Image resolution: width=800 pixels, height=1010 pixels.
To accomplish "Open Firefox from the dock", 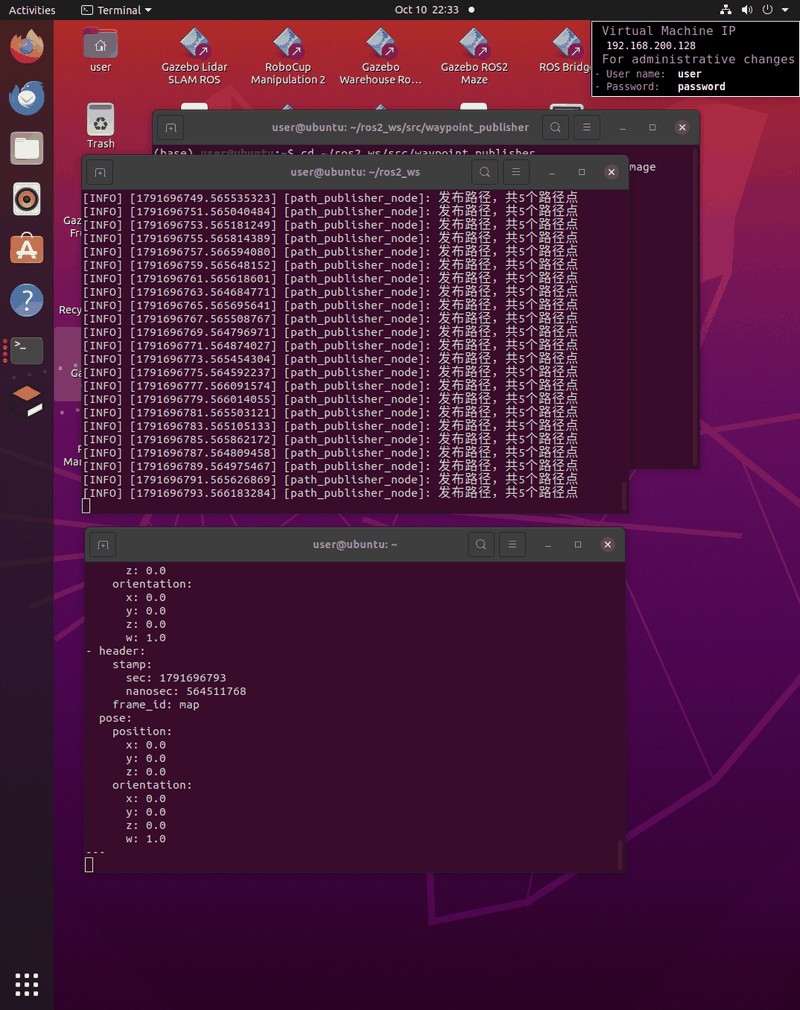I will click(26, 47).
